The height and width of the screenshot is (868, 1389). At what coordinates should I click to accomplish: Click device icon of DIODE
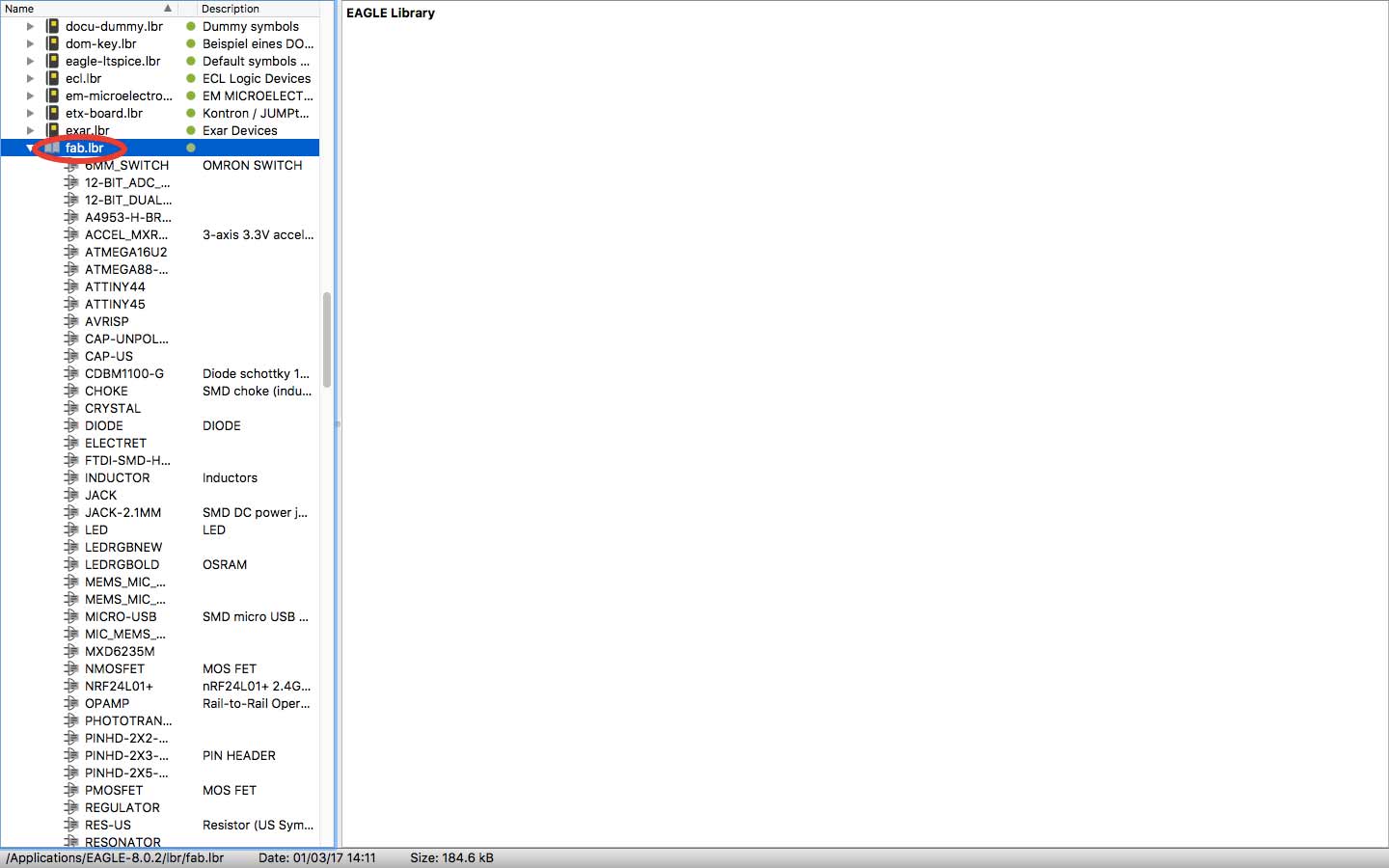pyautogui.click(x=71, y=425)
